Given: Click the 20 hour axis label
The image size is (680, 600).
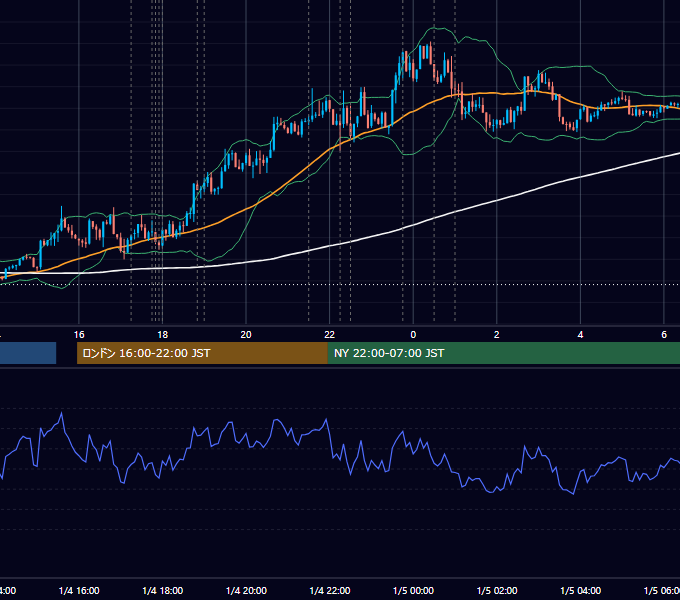Looking at the screenshot, I should pos(246,335).
